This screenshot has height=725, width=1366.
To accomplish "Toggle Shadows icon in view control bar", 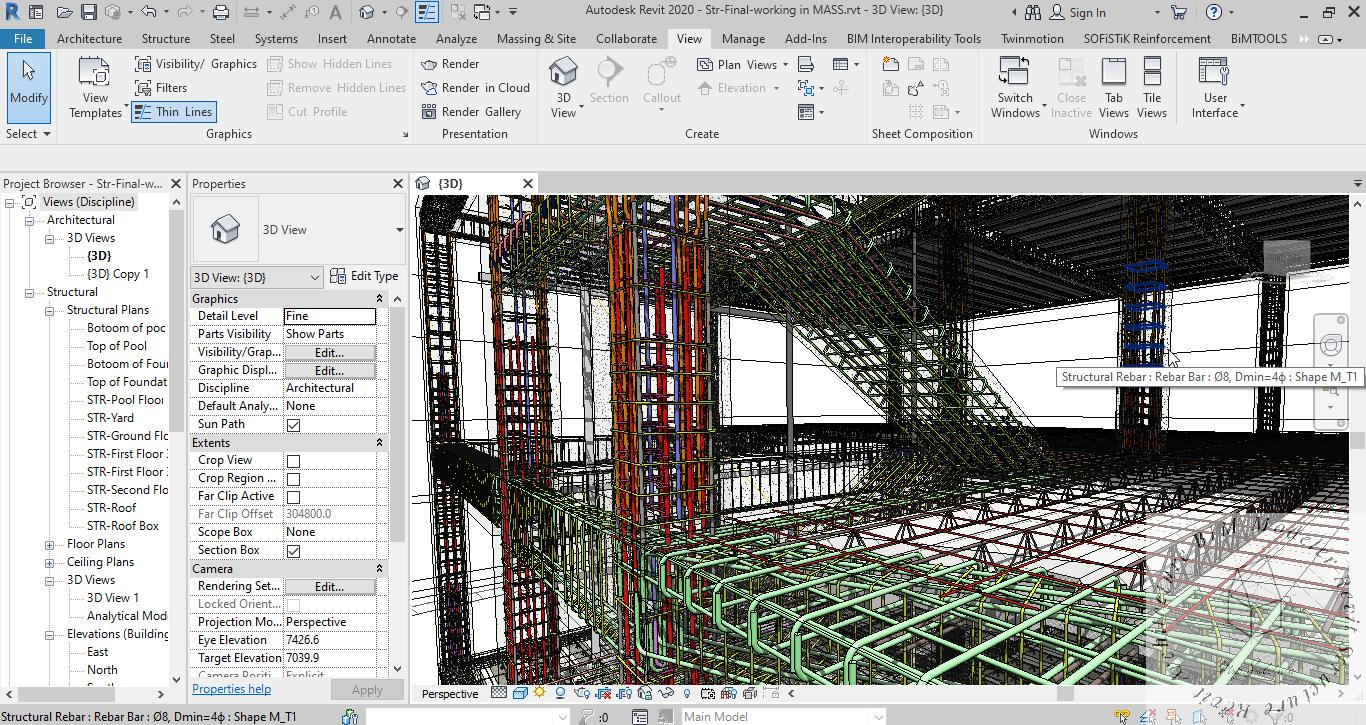I will [x=560, y=693].
